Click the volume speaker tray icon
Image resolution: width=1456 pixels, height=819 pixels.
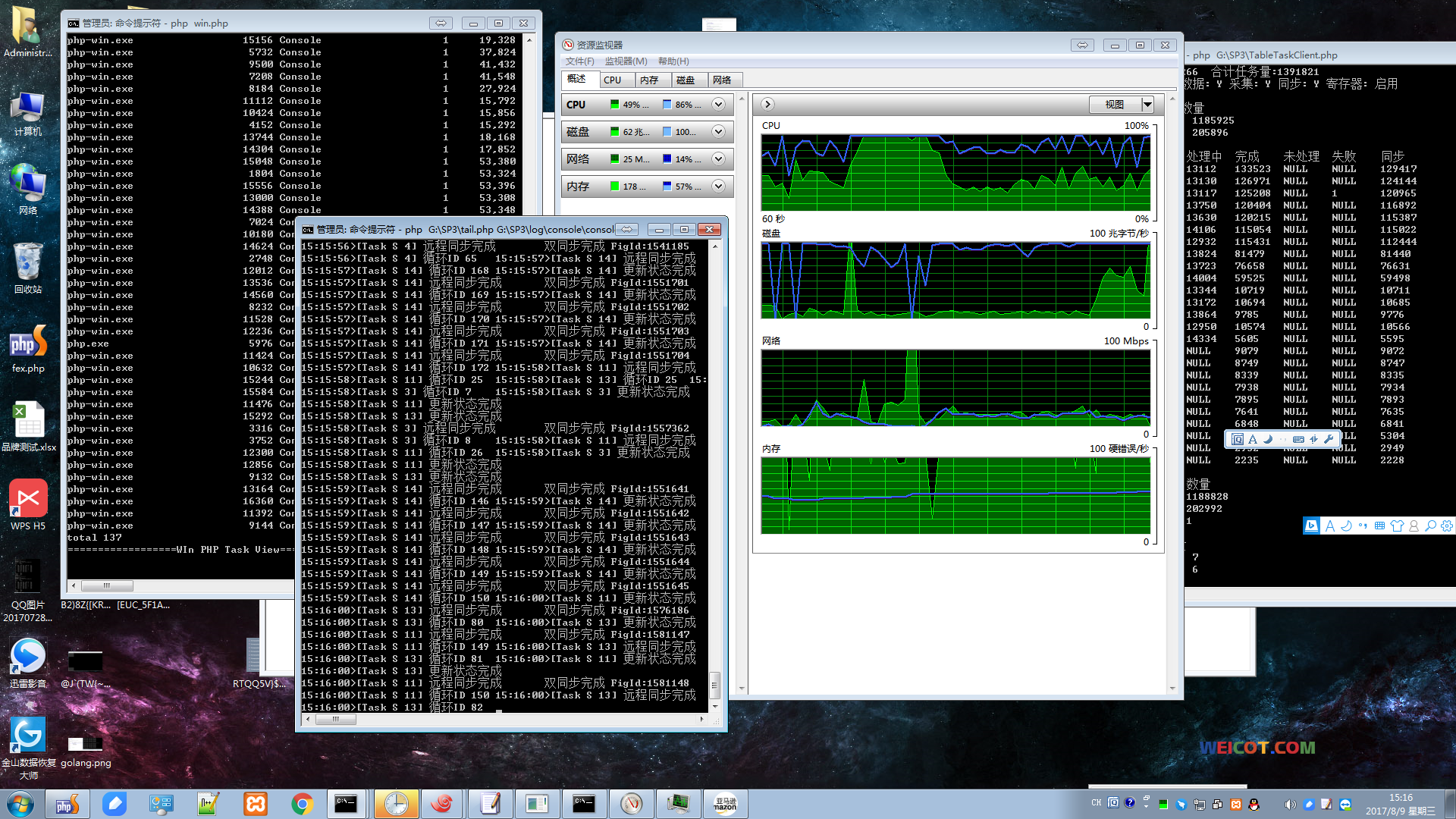click(1290, 804)
